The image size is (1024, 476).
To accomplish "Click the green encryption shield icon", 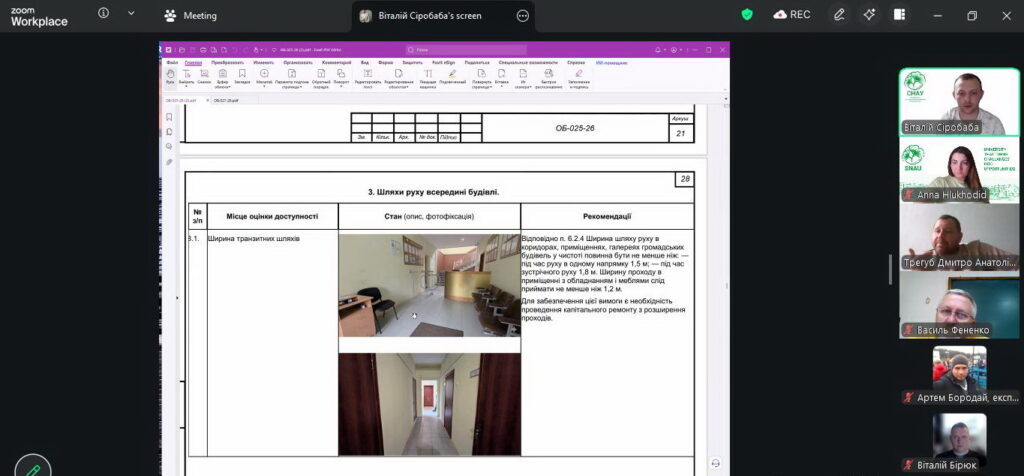I will click(x=747, y=15).
